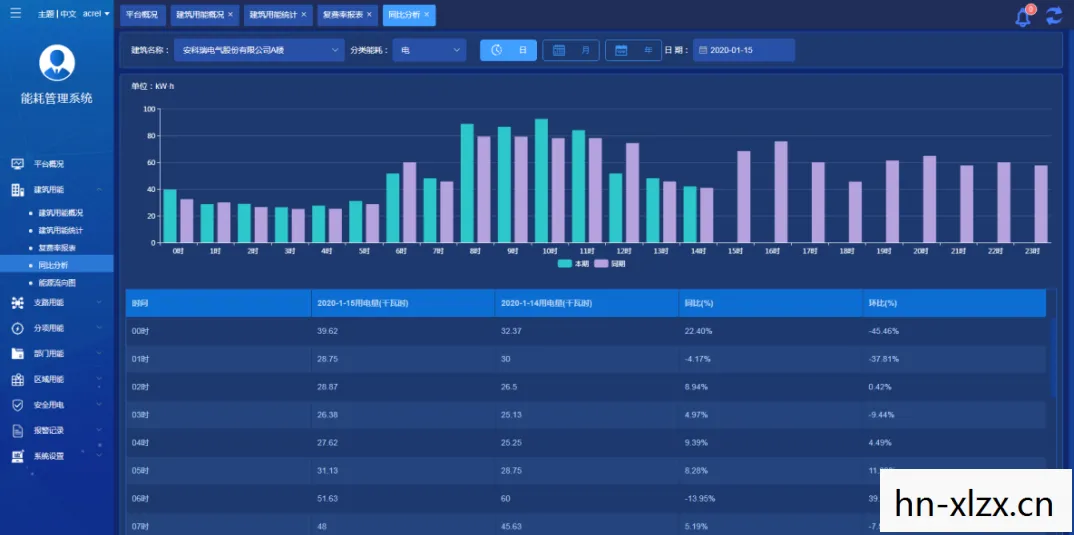Open the 建筑名称 building dropdown
This screenshot has width=1074, height=535.
pyautogui.click(x=259, y=50)
